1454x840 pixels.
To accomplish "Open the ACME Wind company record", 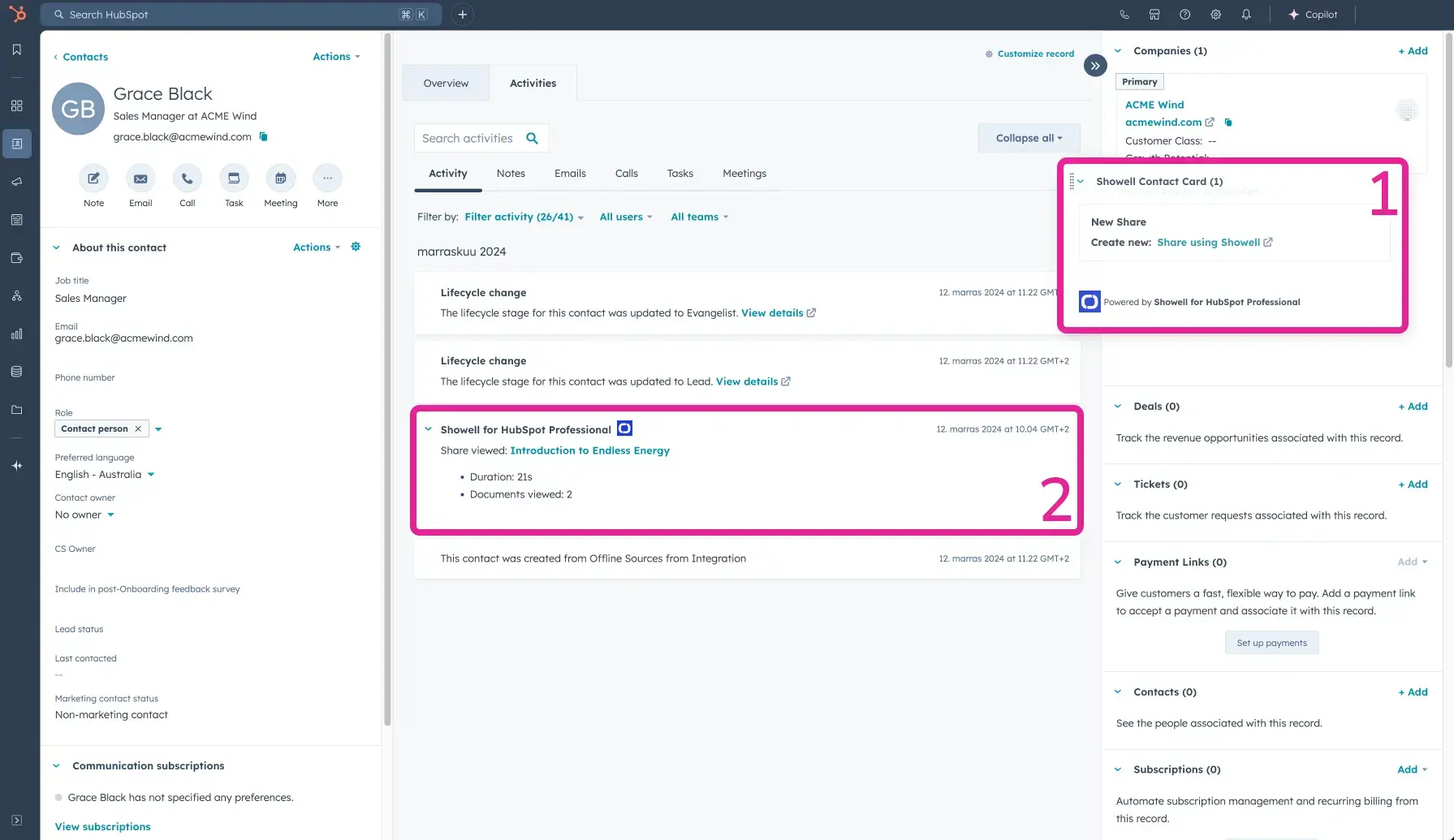I will pos(1154,105).
